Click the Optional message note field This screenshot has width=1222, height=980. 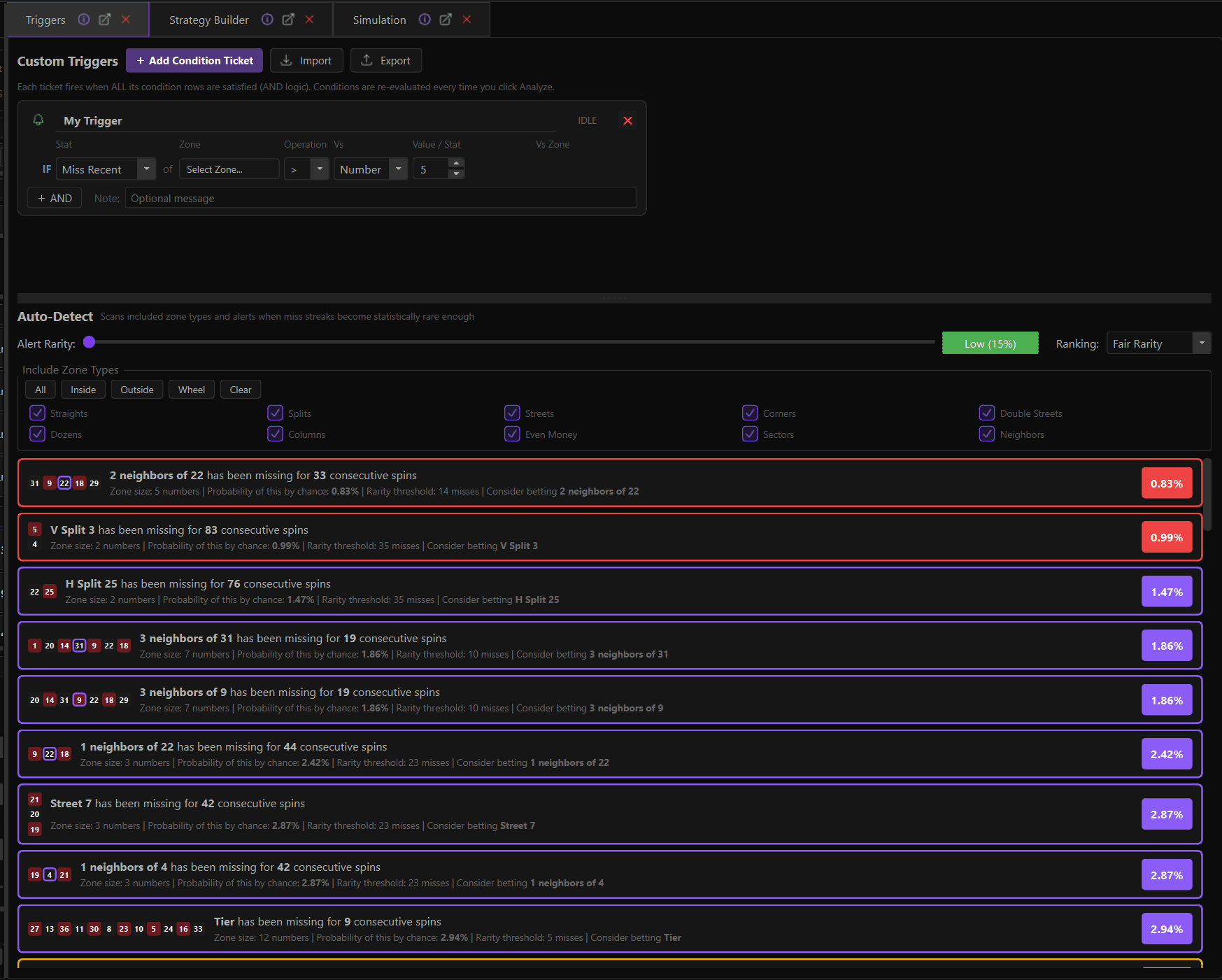pos(381,198)
